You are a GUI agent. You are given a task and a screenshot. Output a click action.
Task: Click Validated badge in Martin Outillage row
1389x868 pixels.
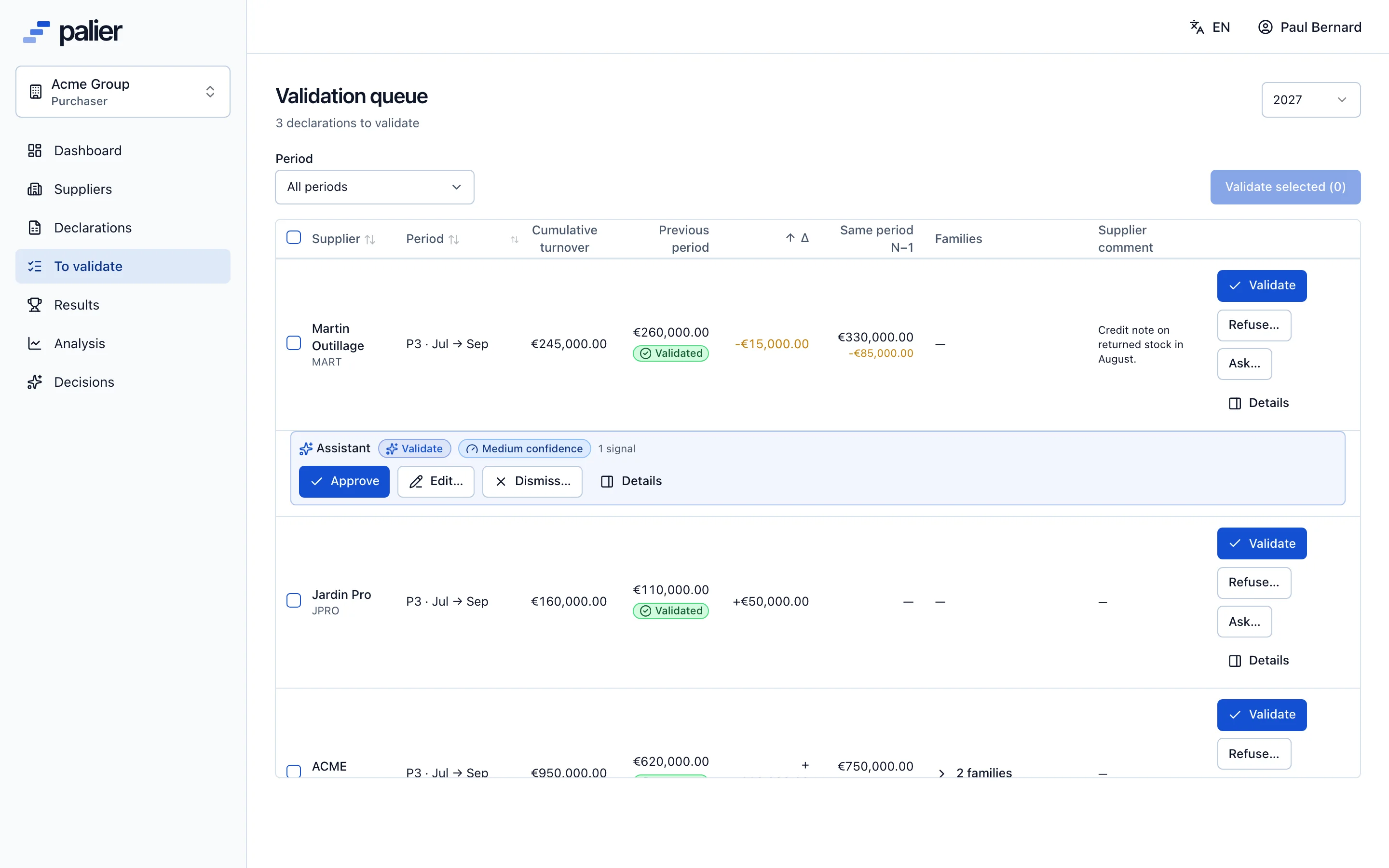pos(671,353)
